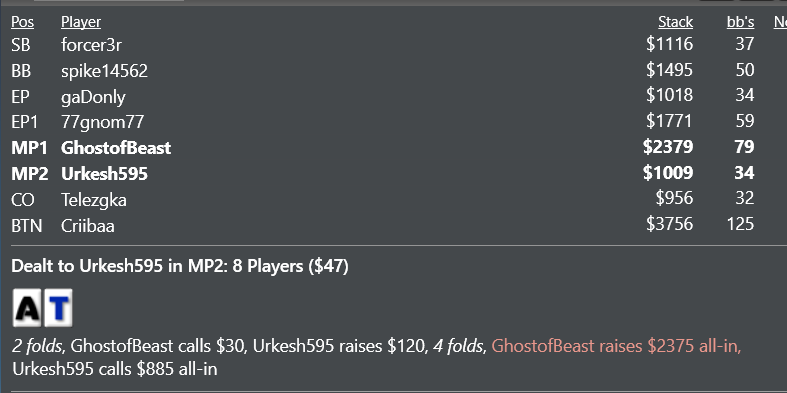
Task: Select player Criibaa on the button
Action: point(88,225)
